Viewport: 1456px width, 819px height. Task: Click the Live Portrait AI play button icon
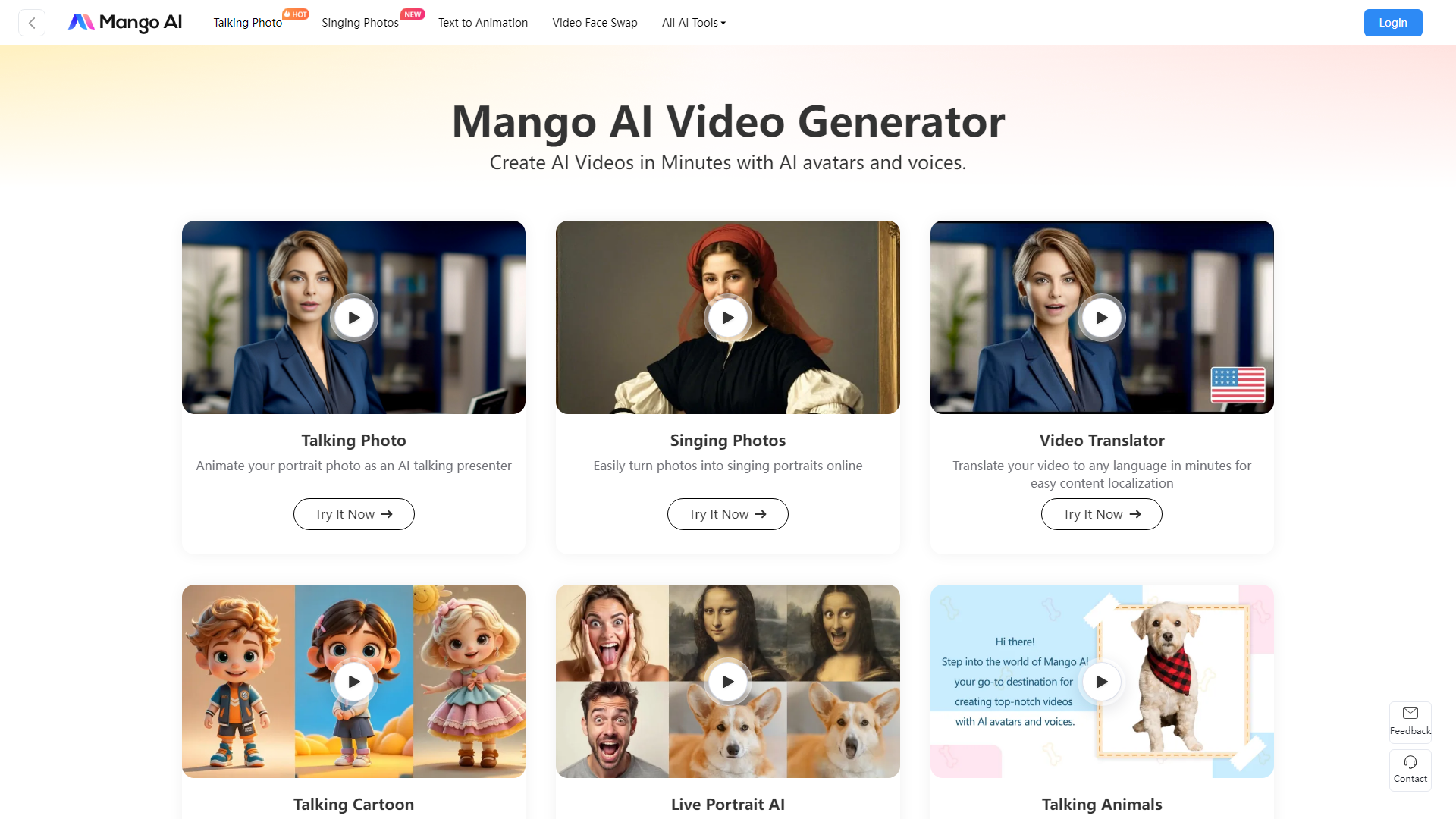[x=727, y=681]
